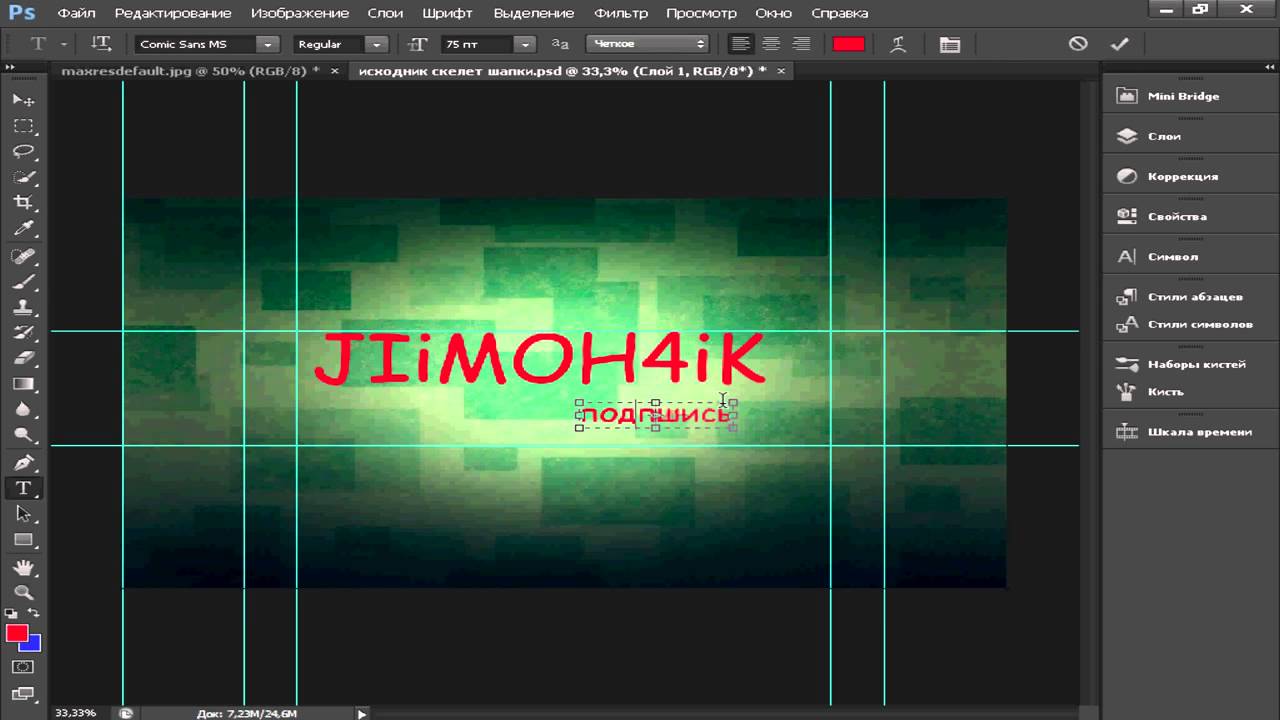The image size is (1280, 720).
Task: Open the Выделение menu
Action: click(534, 13)
